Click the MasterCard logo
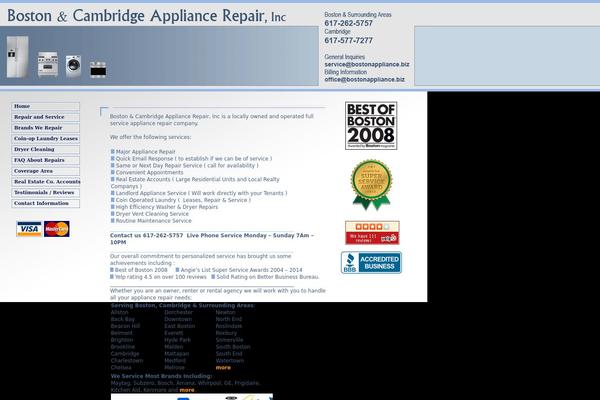 click(x=57, y=229)
